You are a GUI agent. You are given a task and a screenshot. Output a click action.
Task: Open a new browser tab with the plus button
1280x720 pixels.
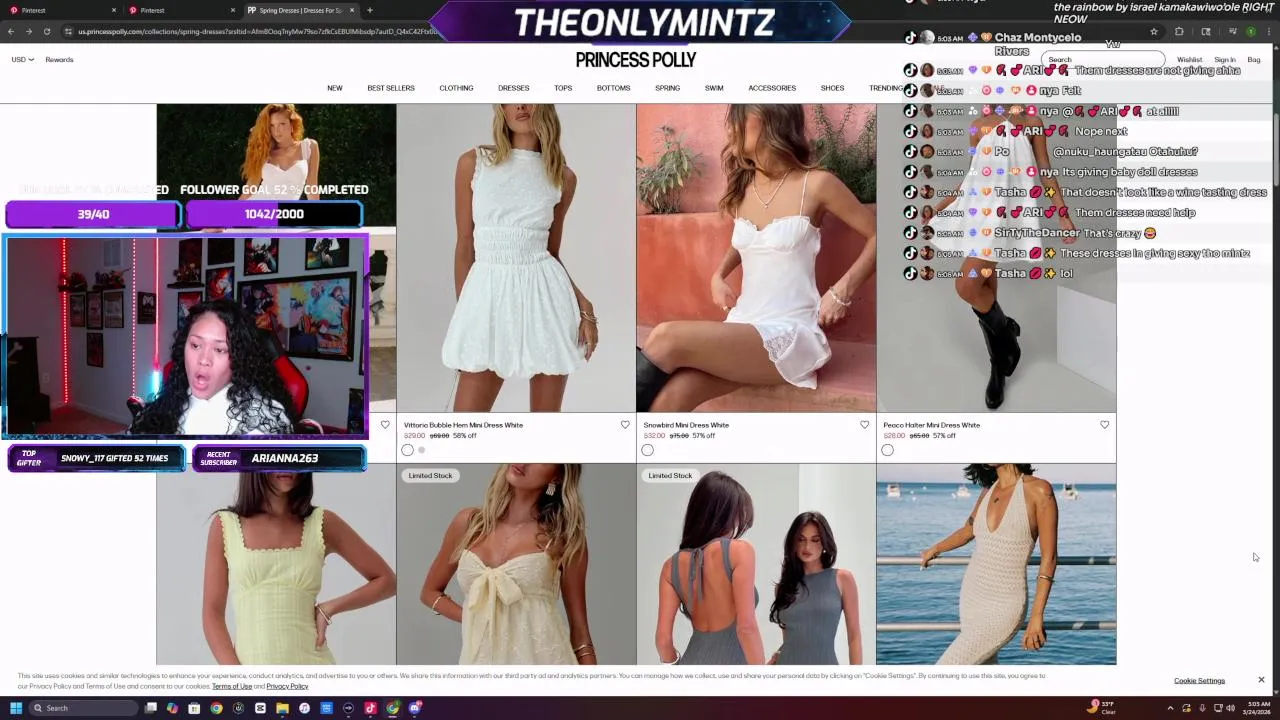(370, 10)
